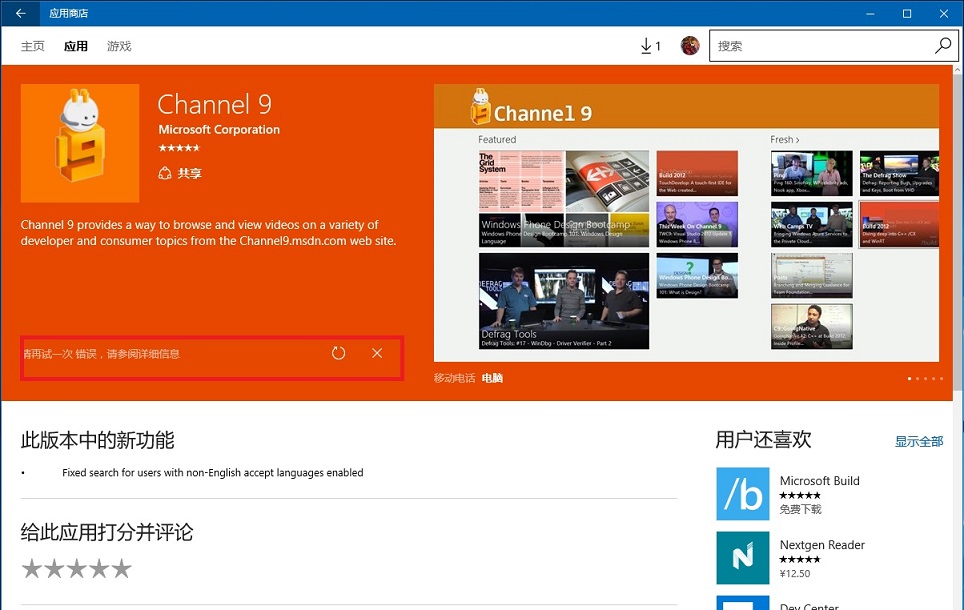Click the error message 请再试一次 错误
Image resolution: width=964 pixels, height=610 pixels.
coord(101,354)
